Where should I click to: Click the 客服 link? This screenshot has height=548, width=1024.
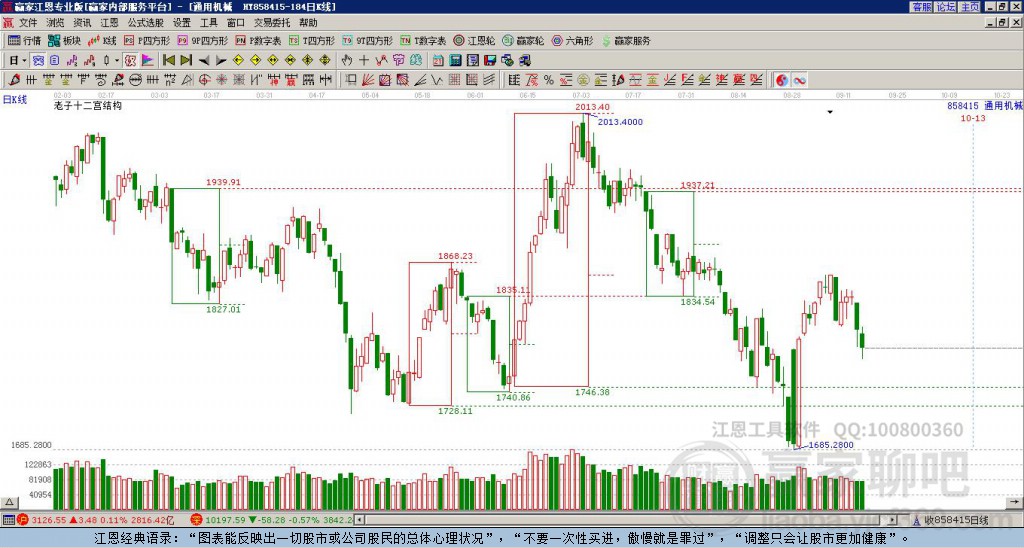pyautogui.click(x=921, y=7)
